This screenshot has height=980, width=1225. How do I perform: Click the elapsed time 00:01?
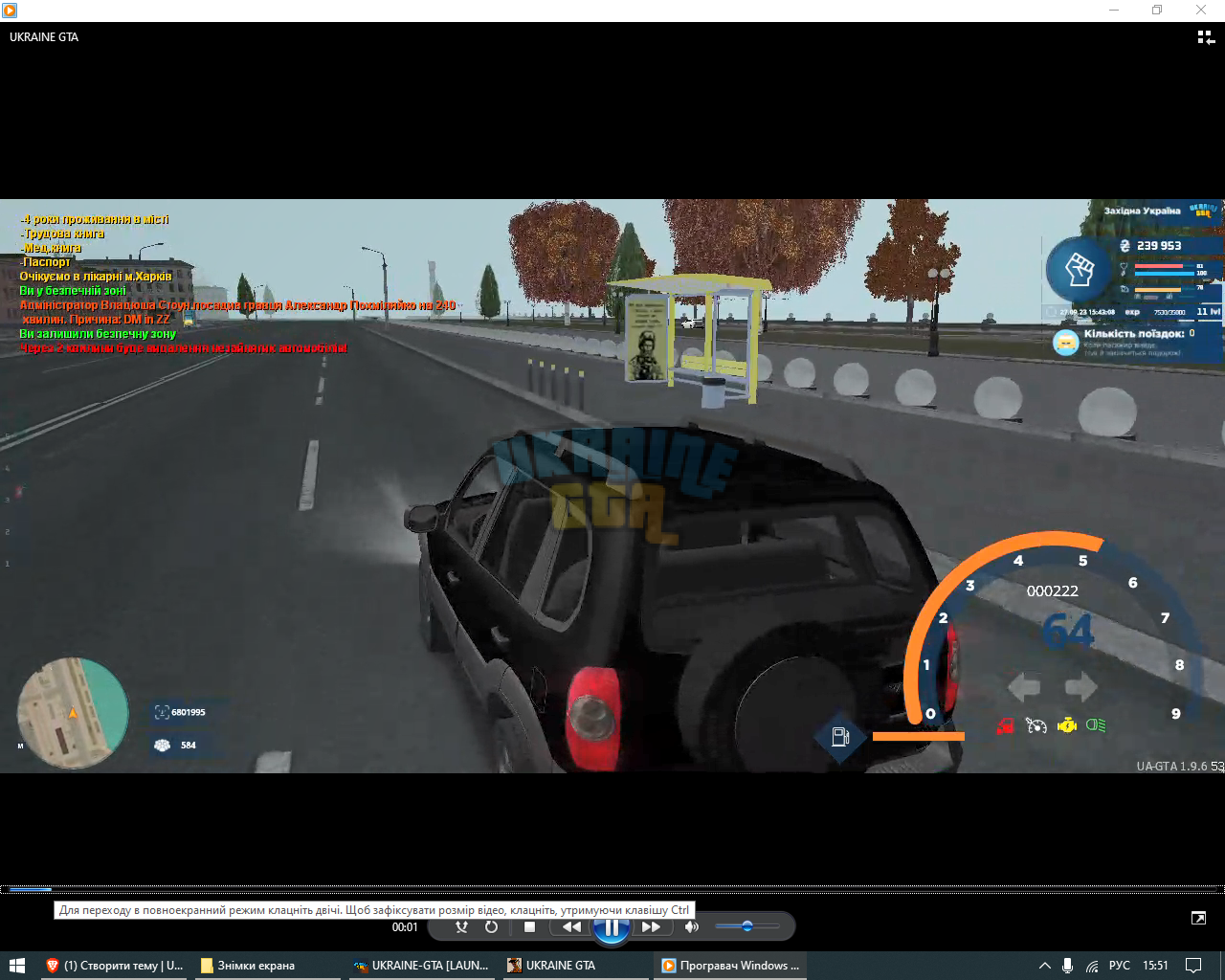click(405, 926)
